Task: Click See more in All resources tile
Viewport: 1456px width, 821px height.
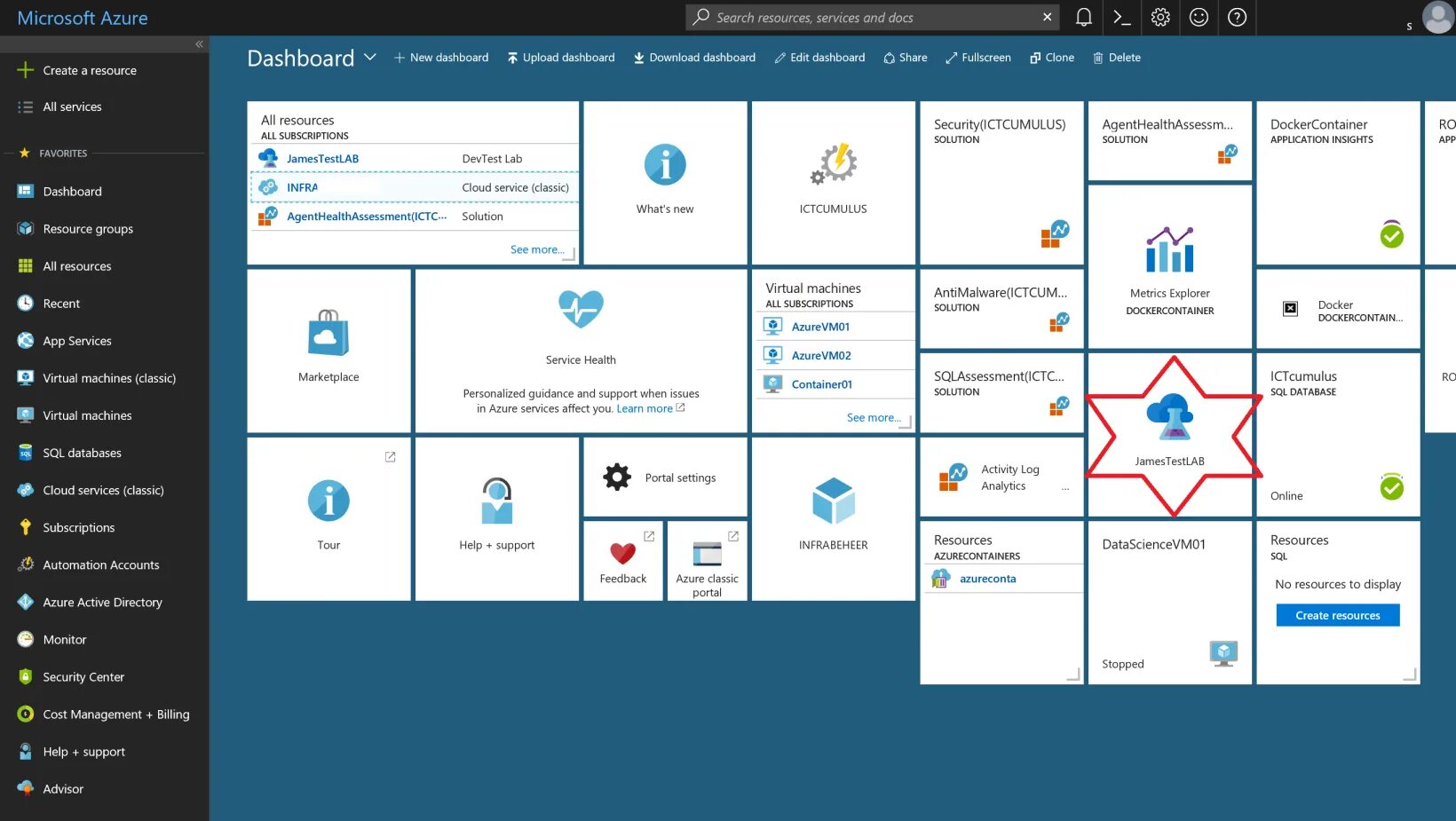Action: pyautogui.click(x=537, y=250)
